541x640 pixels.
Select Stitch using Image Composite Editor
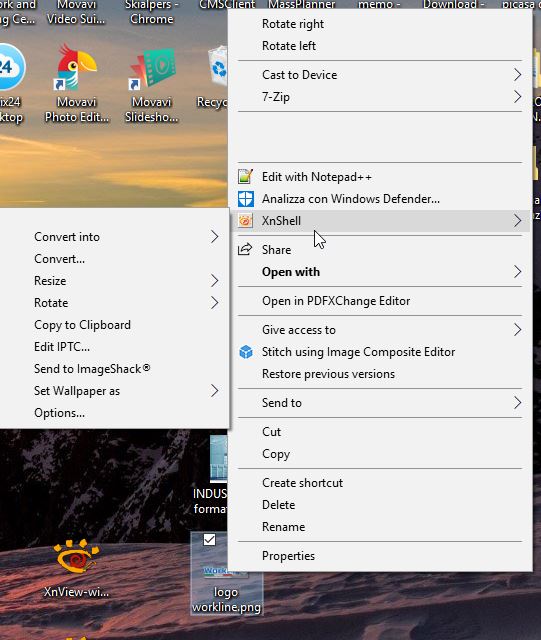click(380, 352)
